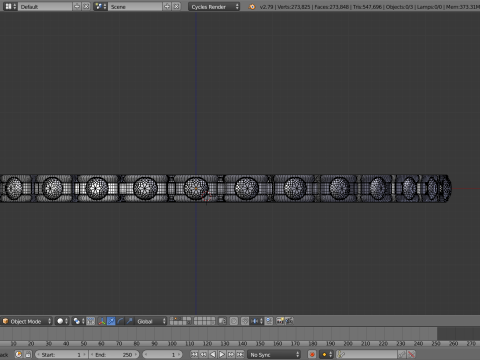
Task: Jump to the previous keyframe
Action: (203, 354)
